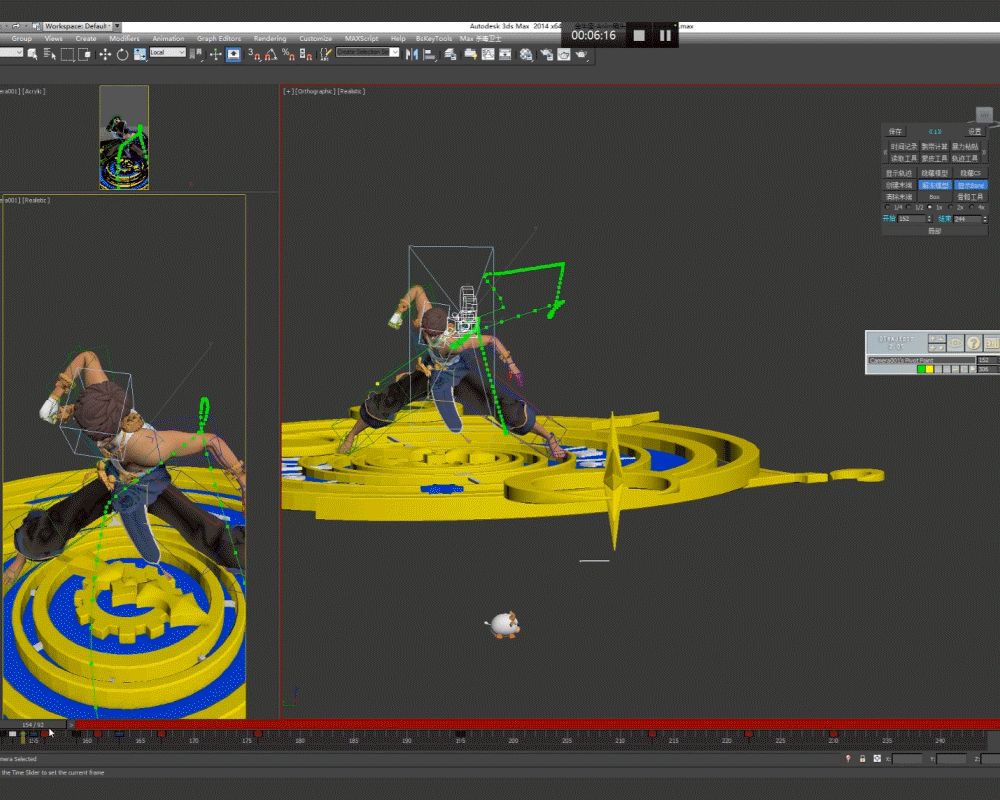
Task: Open the Local reference coordinate dropdown
Action: tap(167, 52)
